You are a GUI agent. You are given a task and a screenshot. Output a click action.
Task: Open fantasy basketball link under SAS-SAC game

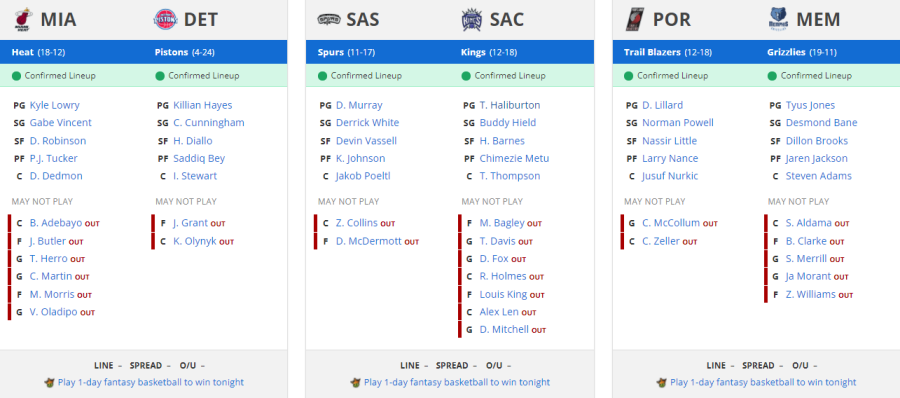coord(457,382)
